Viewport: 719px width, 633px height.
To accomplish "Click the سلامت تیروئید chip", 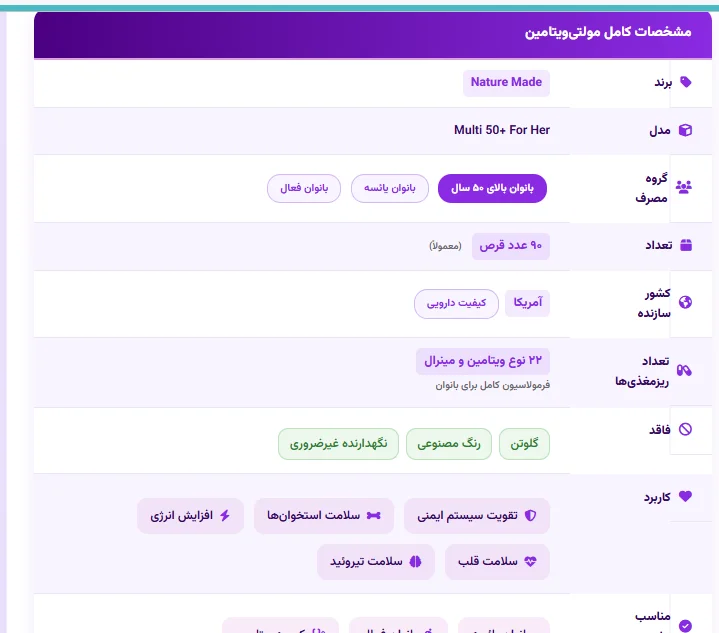I will (376, 562).
